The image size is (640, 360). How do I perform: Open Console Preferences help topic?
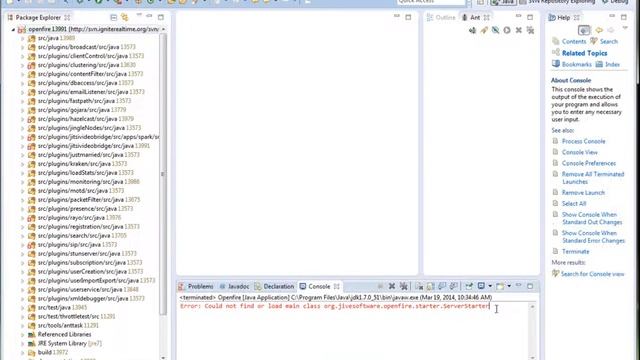(589, 163)
